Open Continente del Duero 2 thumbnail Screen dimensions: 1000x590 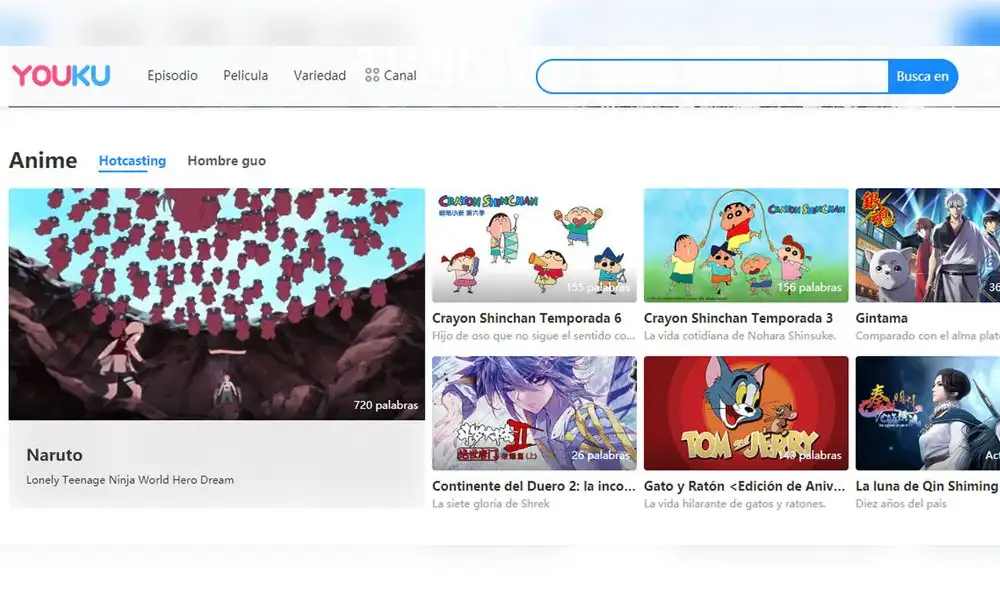click(x=533, y=411)
